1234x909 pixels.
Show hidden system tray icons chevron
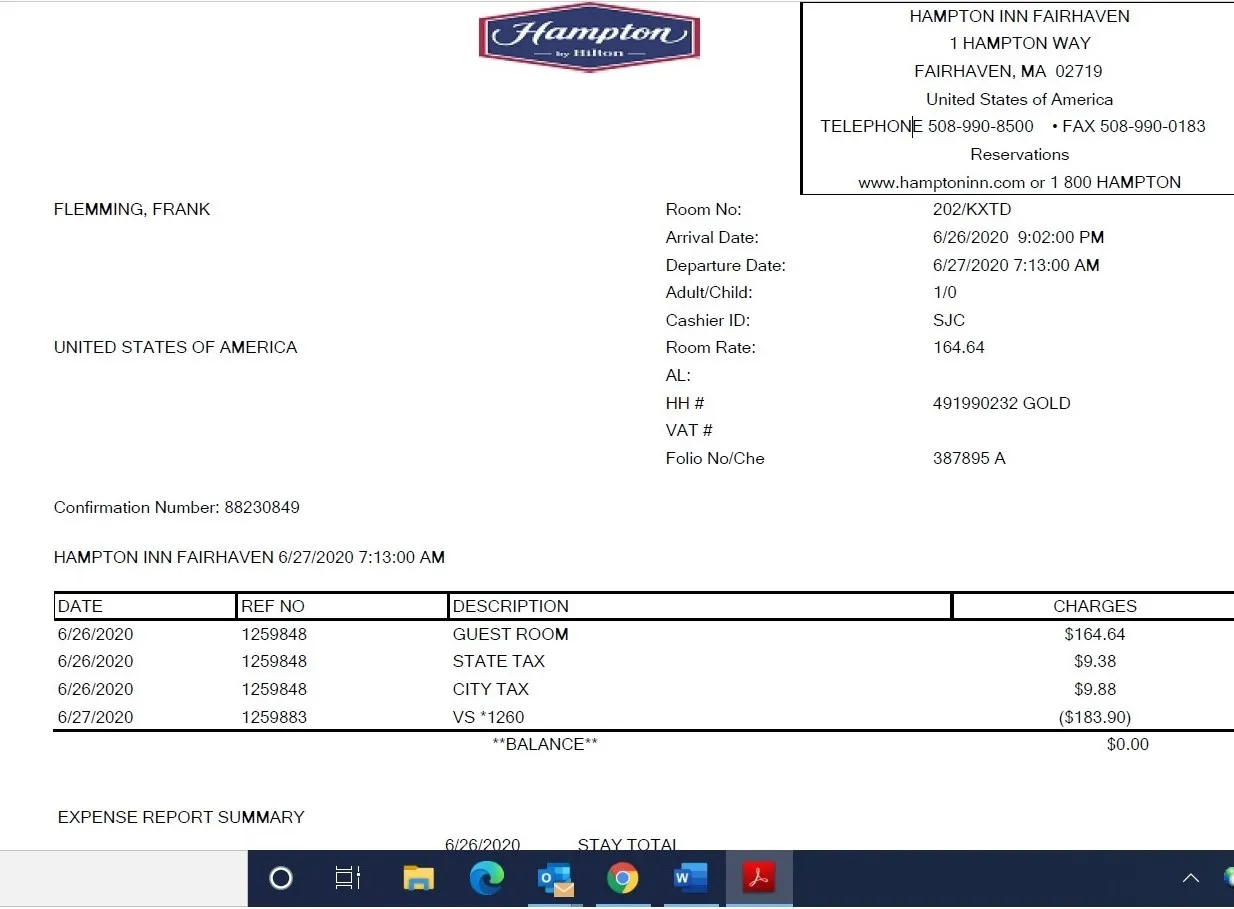pos(1190,878)
